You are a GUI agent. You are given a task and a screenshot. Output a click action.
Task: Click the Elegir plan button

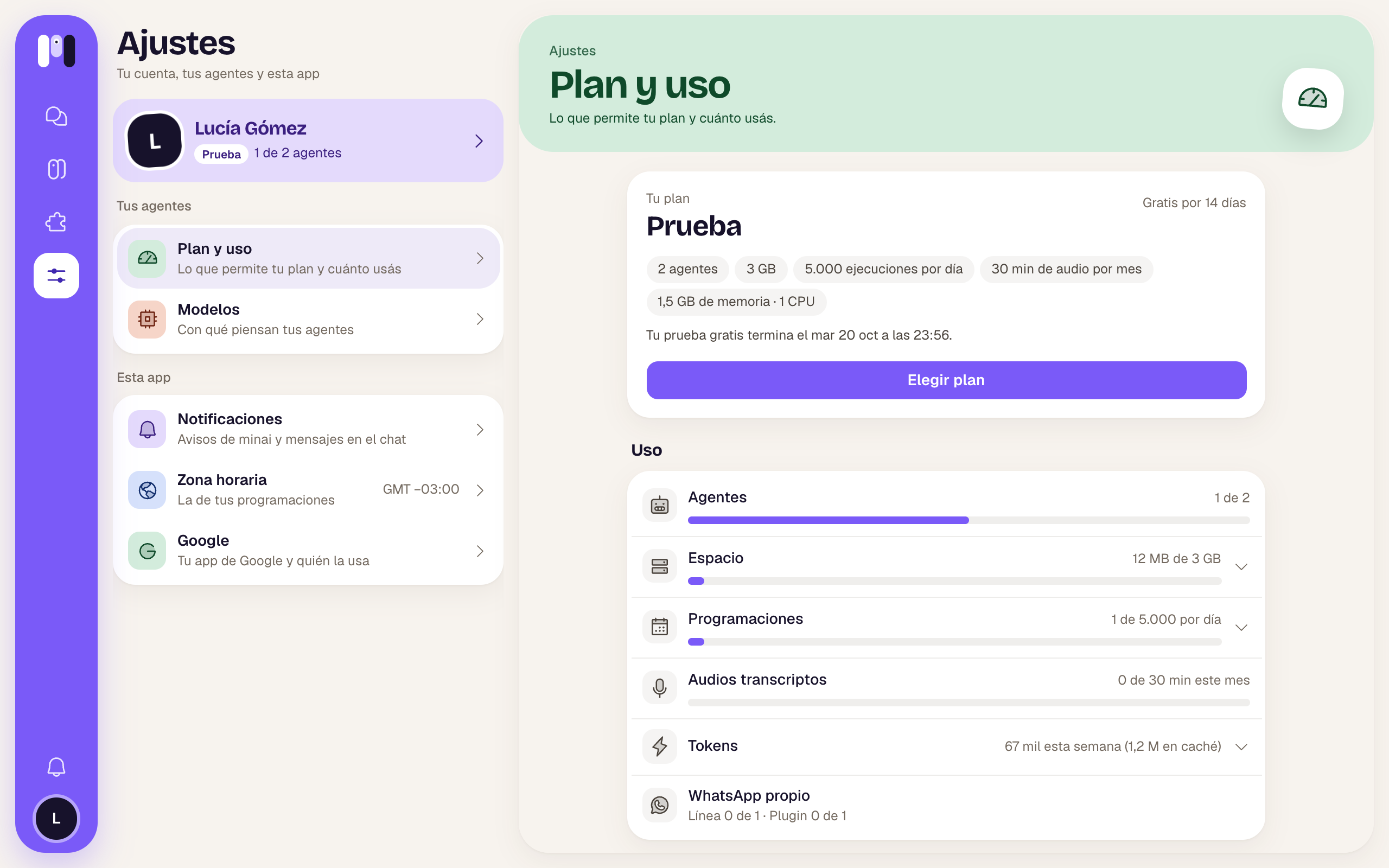pyautogui.click(x=946, y=380)
